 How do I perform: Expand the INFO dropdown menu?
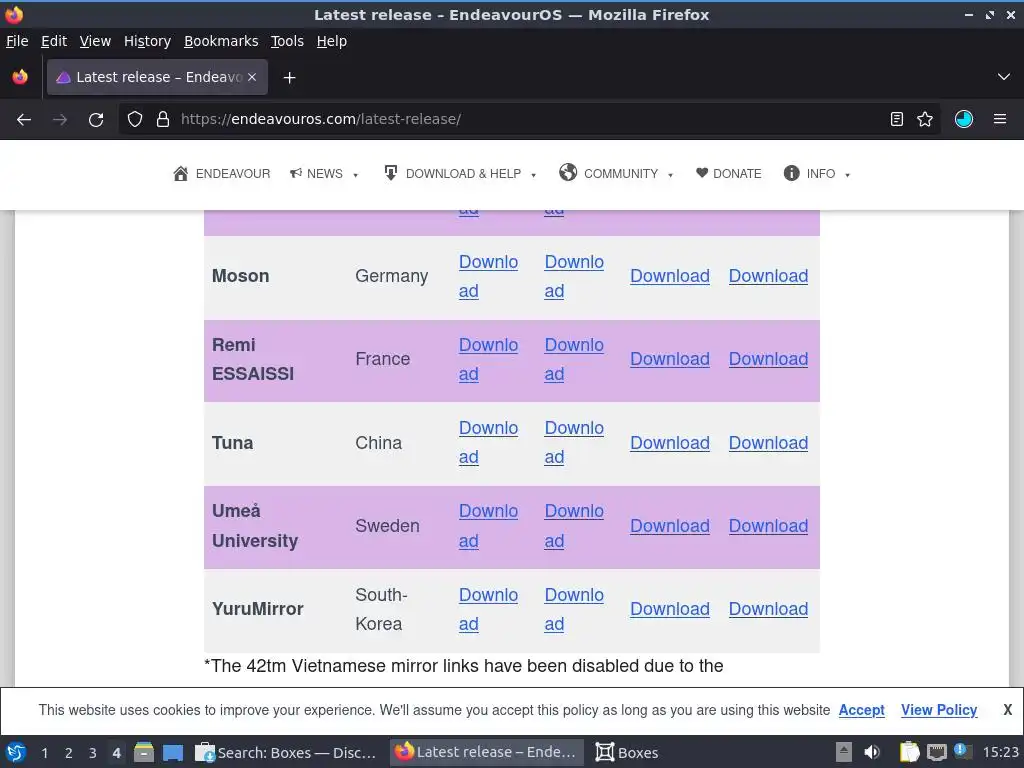point(816,174)
